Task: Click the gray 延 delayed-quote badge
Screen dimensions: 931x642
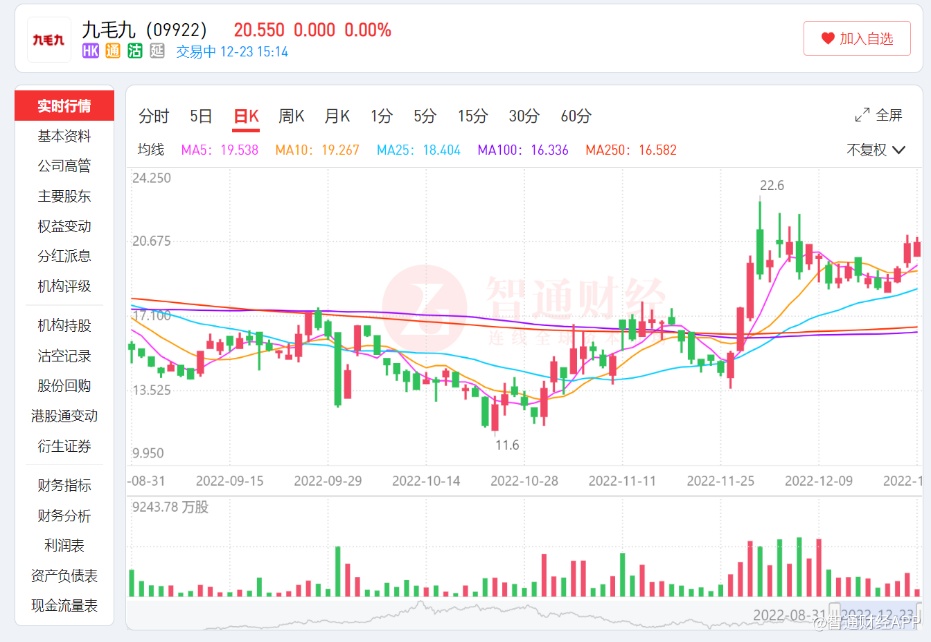Action: 157,51
